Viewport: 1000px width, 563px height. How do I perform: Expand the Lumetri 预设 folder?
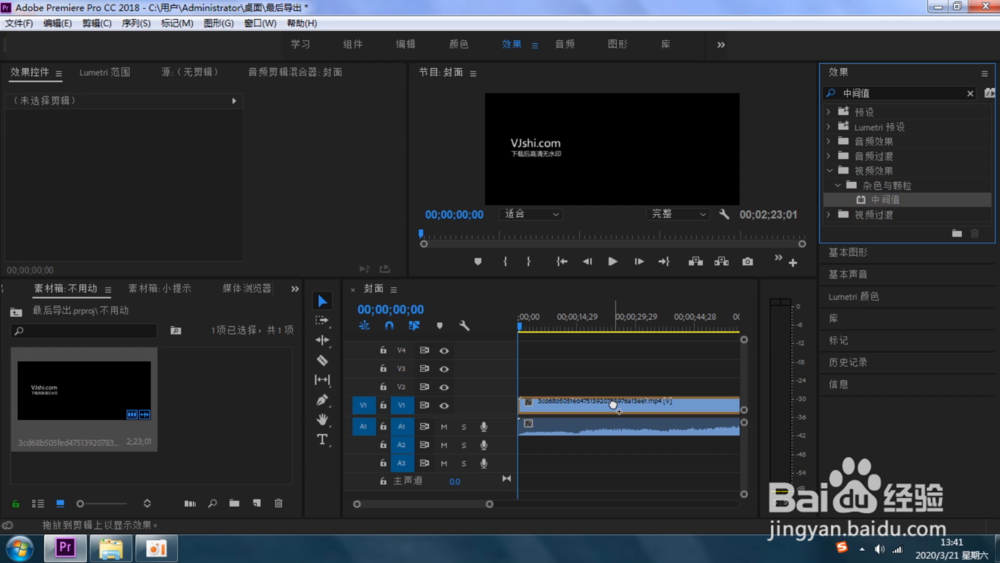click(828, 126)
